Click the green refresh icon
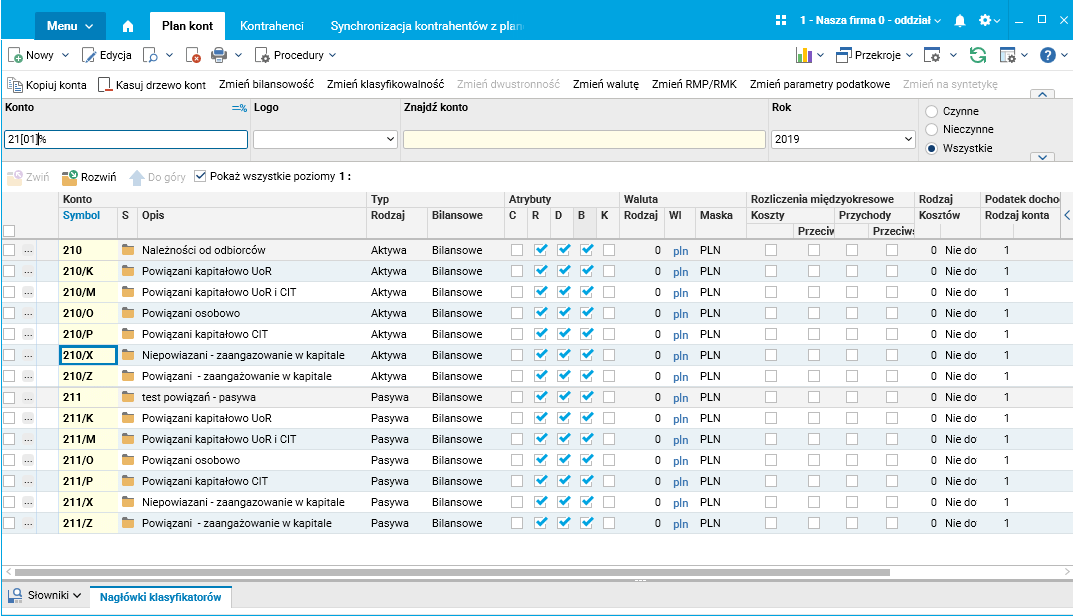This screenshot has height=616, width=1073. point(977,55)
